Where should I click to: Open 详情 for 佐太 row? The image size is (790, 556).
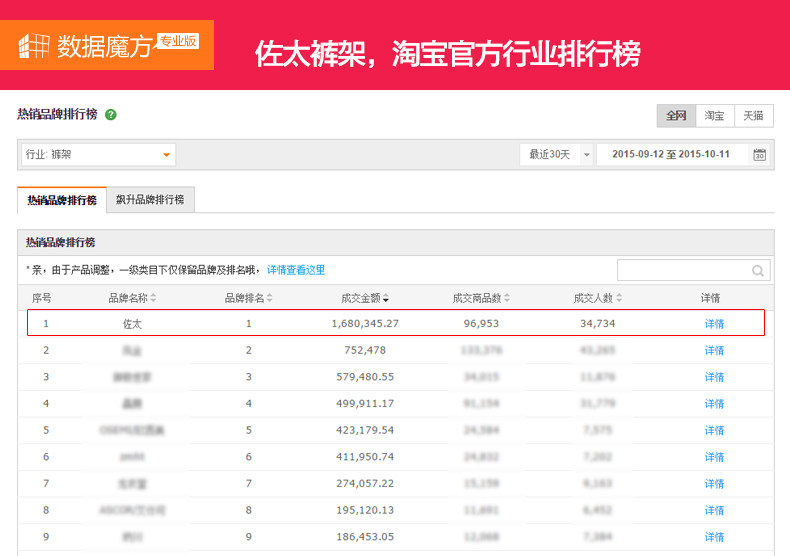coord(714,324)
